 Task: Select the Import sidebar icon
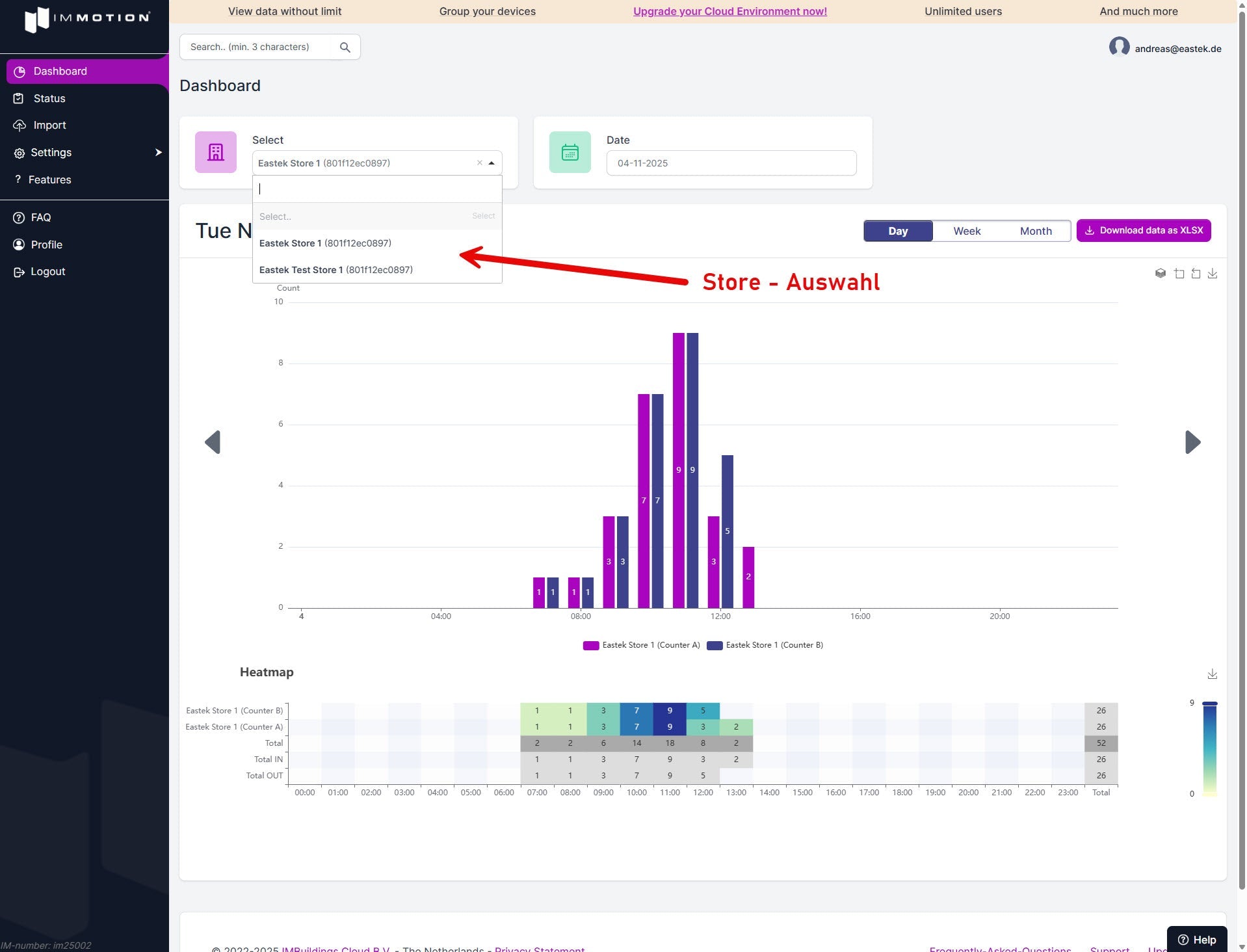click(20, 125)
